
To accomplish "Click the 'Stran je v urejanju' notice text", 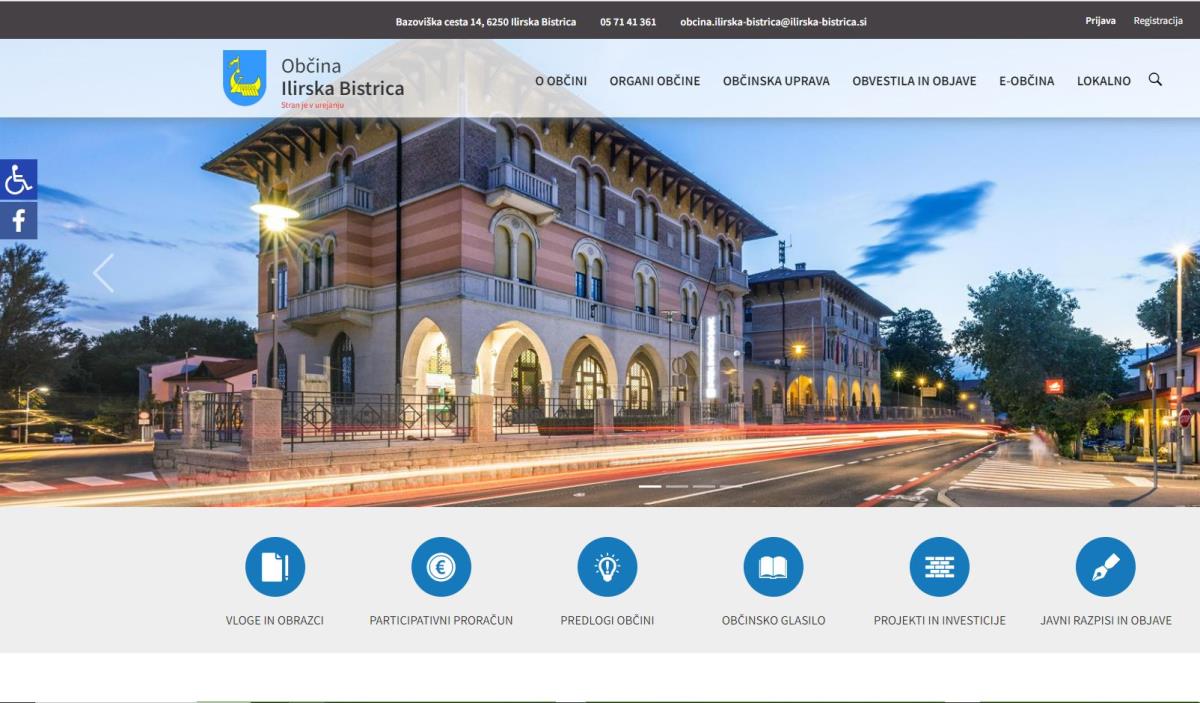I will [313, 104].
